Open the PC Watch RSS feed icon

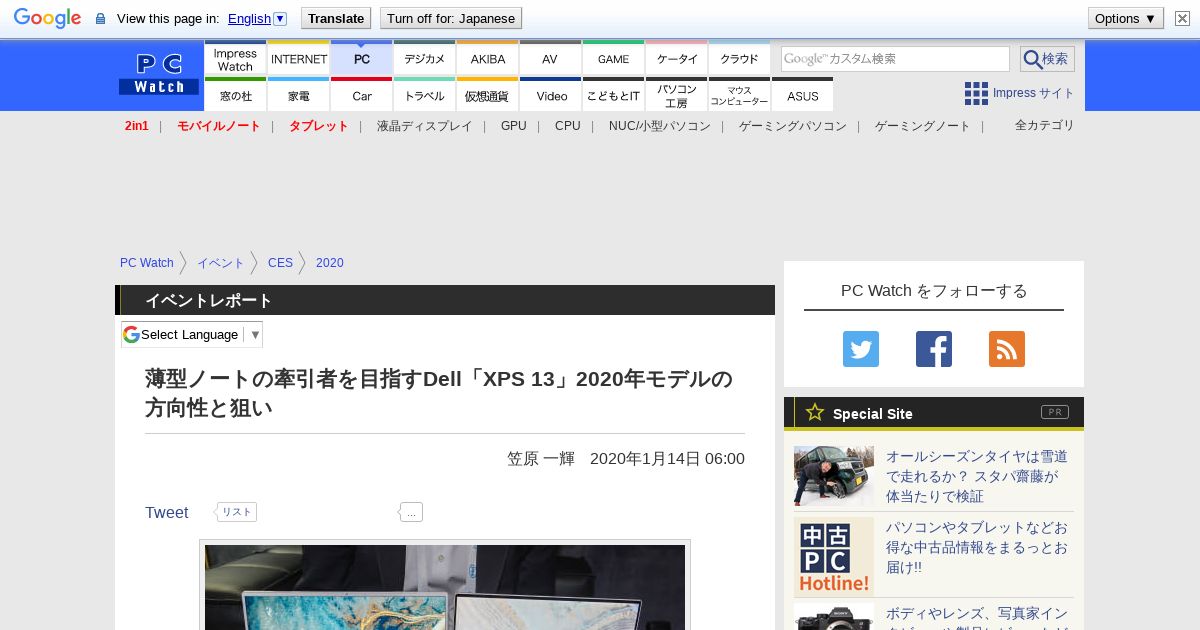(x=1007, y=349)
